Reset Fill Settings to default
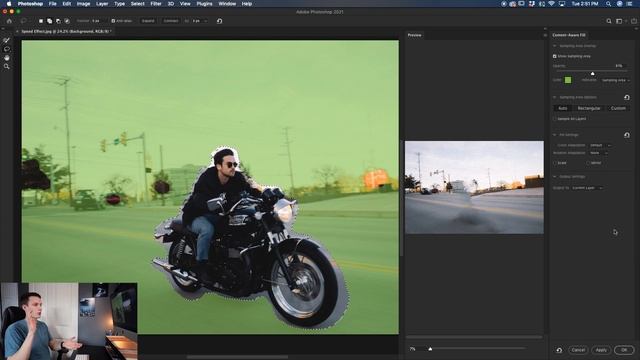The height and width of the screenshot is (360, 640). [627, 135]
